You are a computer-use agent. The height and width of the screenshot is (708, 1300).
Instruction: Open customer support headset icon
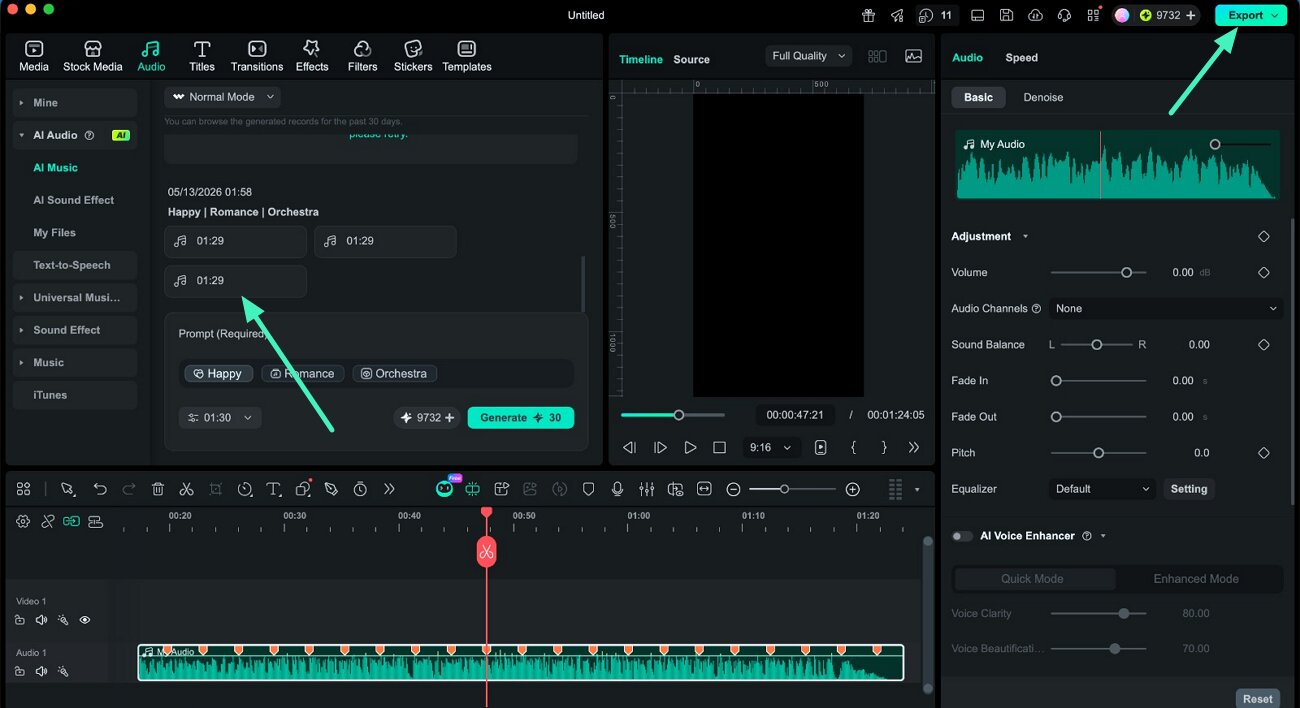pos(1064,15)
